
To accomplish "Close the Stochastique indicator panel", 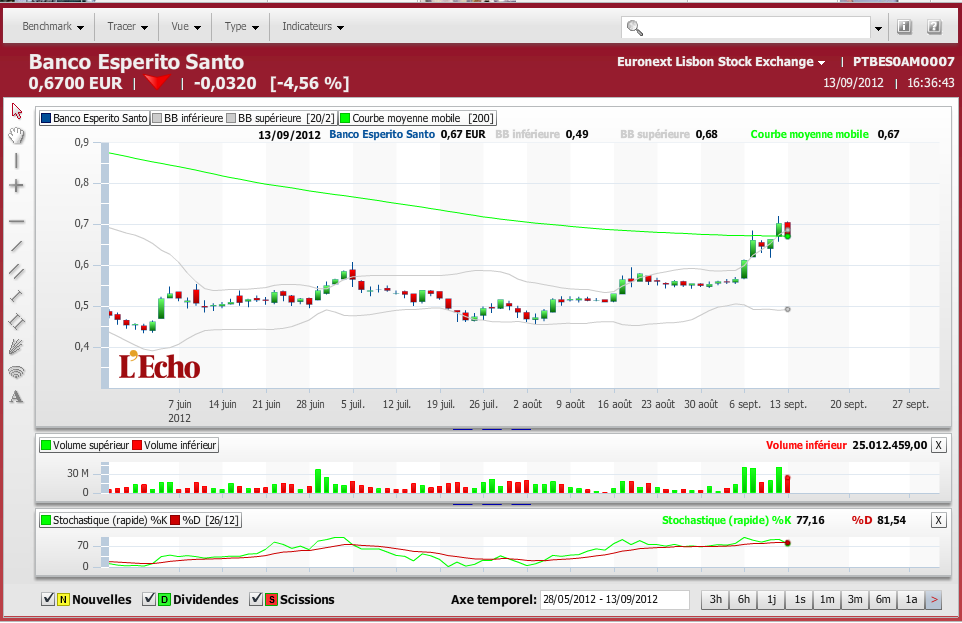I will click(x=938, y=520).
